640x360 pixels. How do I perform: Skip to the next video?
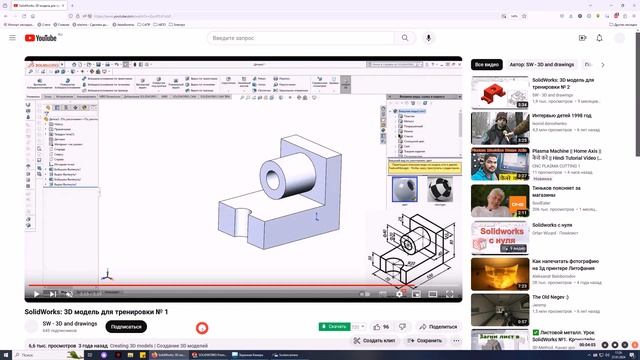pos(53,294)
